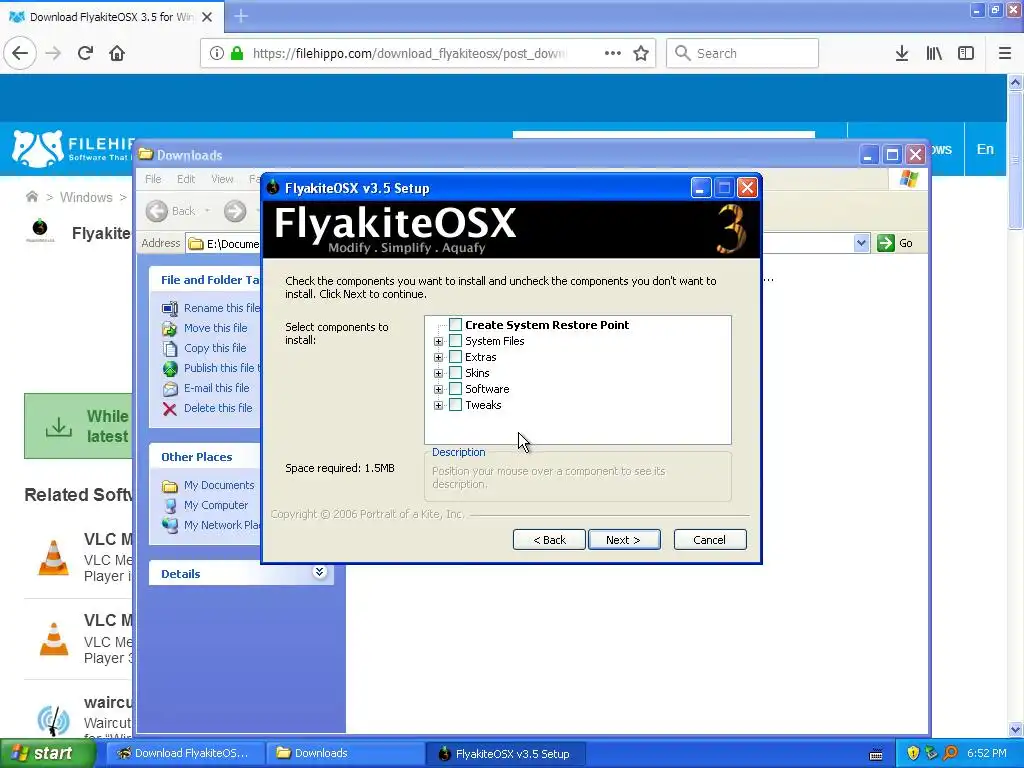1024x768 pixels.
Task: Check the Create System Restore Point checkbox
Action: 455,325
